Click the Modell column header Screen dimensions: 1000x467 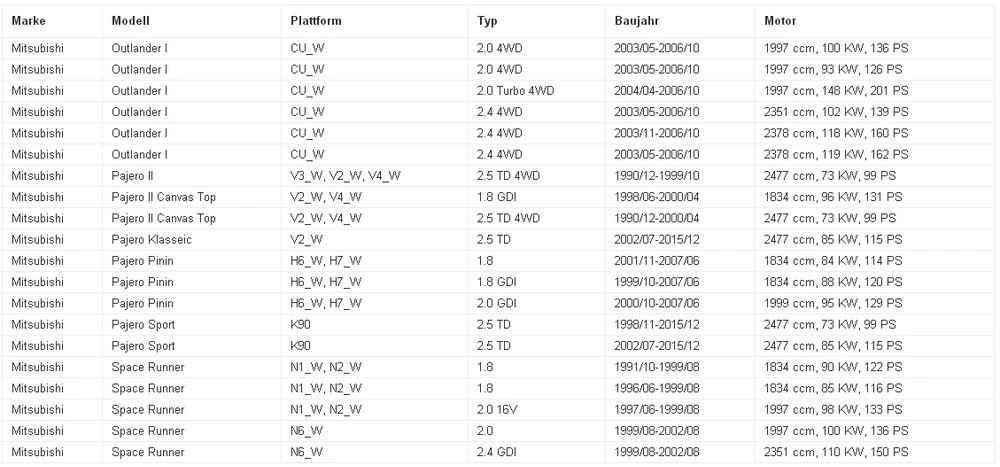pyautogui.click(x=192, y=21)
